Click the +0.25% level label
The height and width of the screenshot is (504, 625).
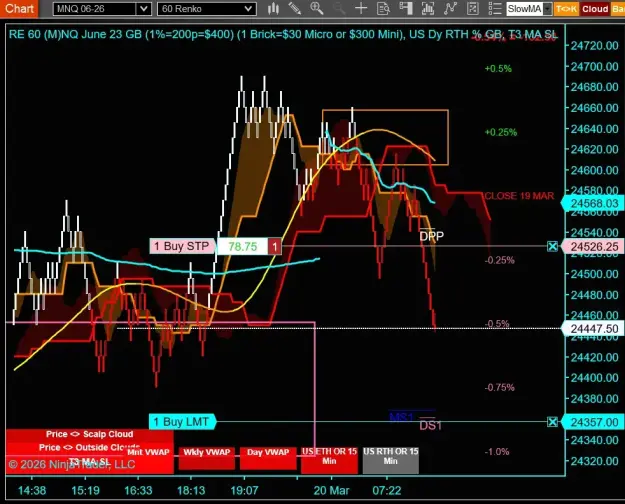click(x=501, y=132)
